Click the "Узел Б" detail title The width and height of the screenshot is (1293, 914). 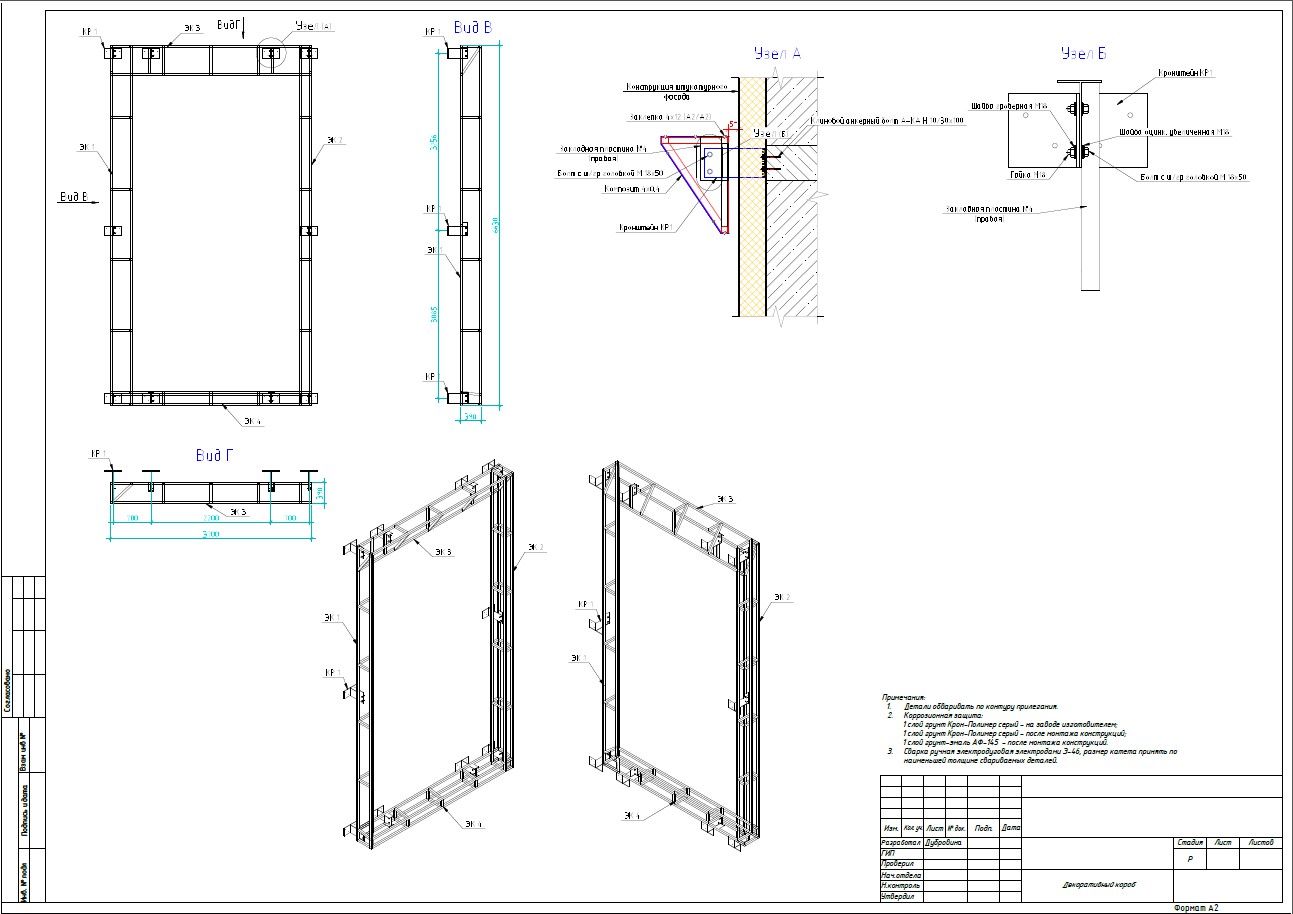[x=1086, y=55]
